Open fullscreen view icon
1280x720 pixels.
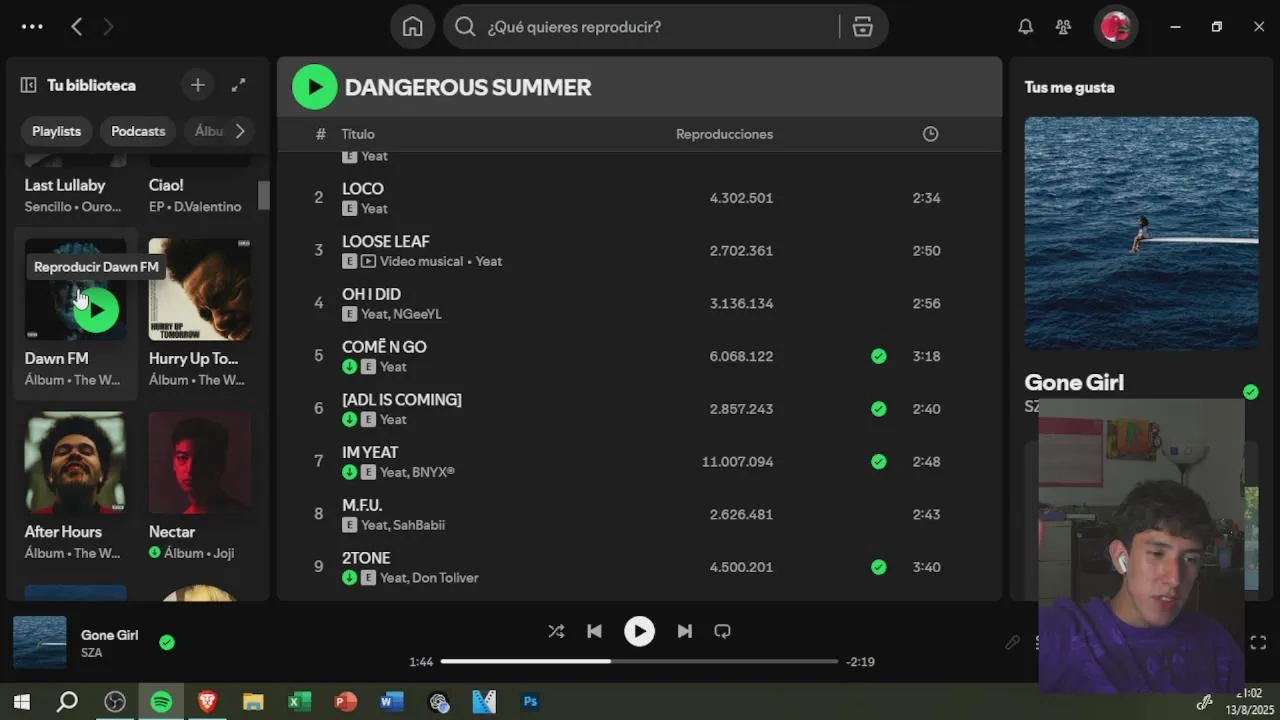coord(1258,643)
